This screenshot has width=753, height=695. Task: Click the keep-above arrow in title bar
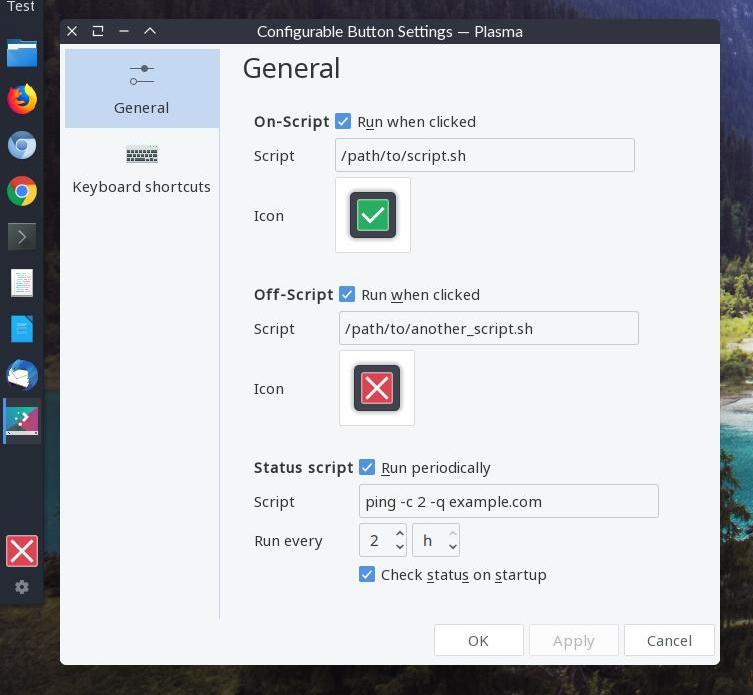click(150, 31)
